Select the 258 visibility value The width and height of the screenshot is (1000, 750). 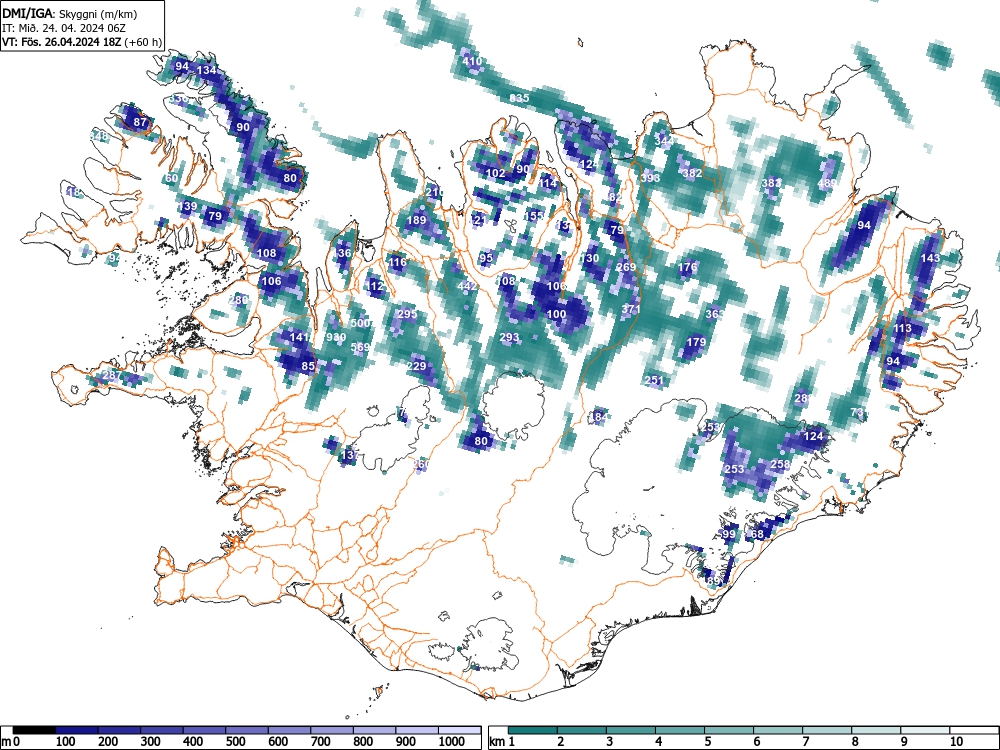[x=781, y=464]
